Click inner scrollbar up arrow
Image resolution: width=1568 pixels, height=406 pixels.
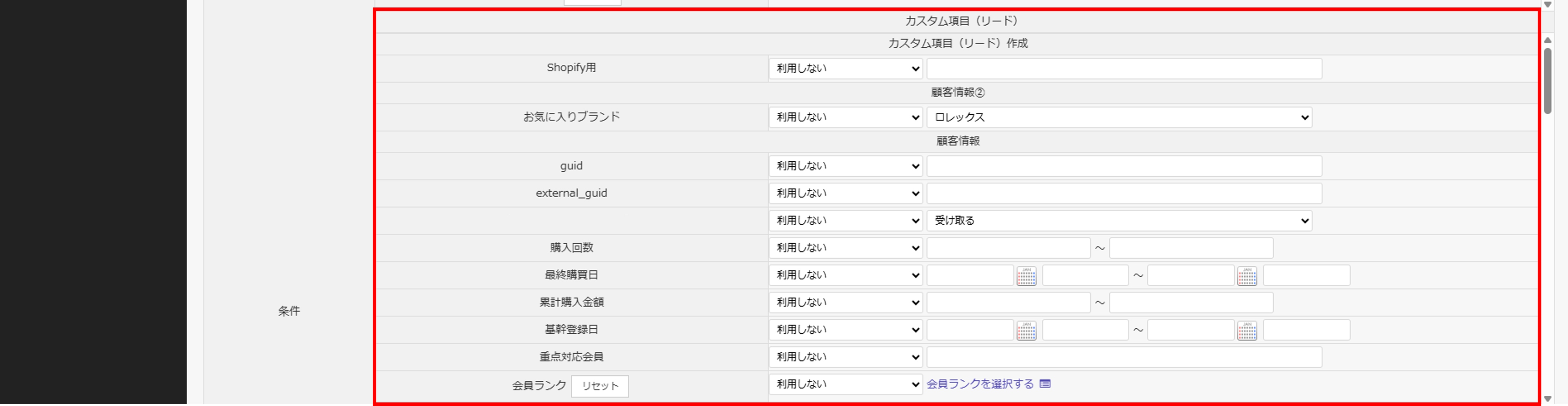(x=1548, y=40)
